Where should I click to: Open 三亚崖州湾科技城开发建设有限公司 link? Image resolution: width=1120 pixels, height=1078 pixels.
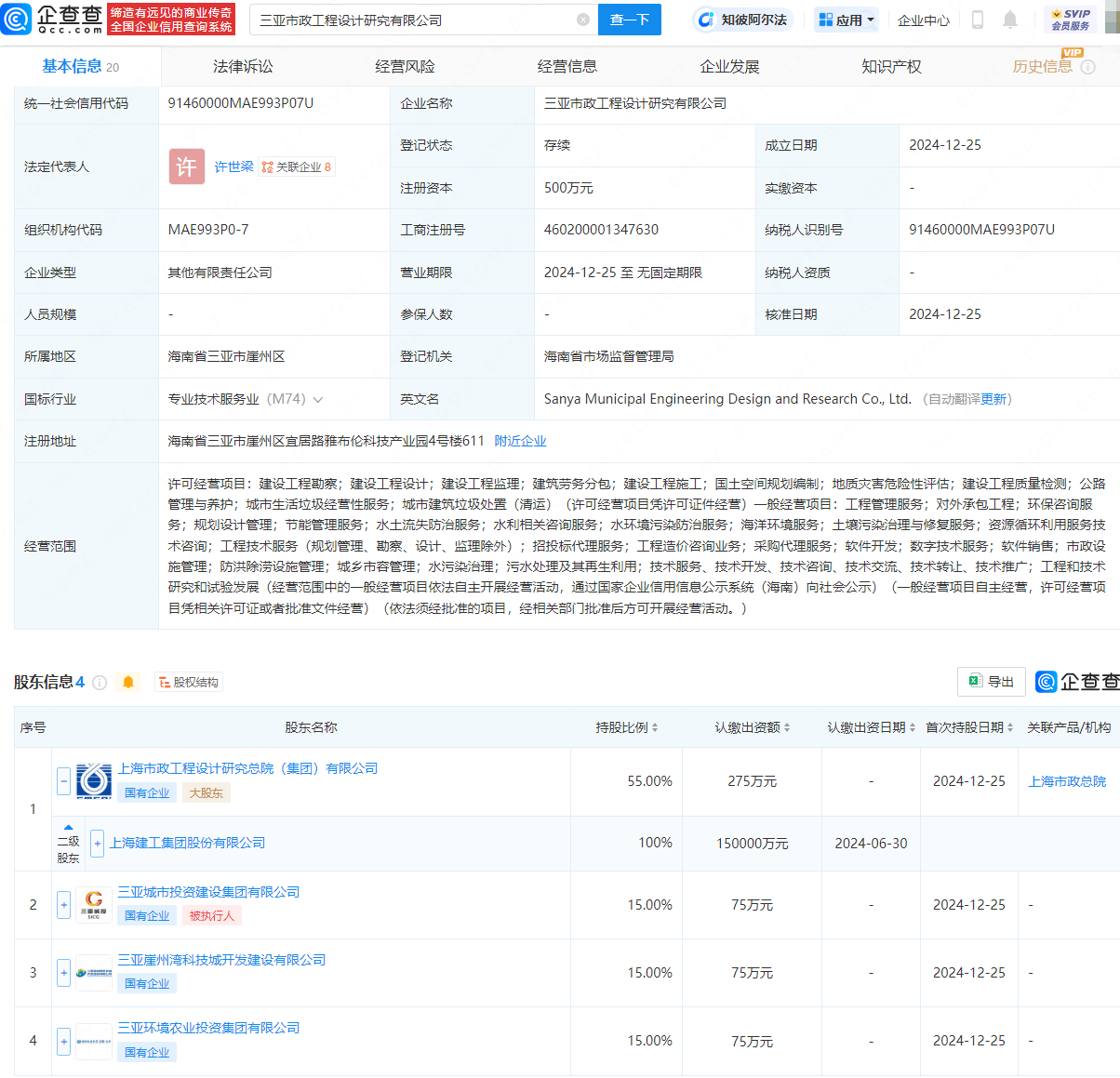[221, 960]
